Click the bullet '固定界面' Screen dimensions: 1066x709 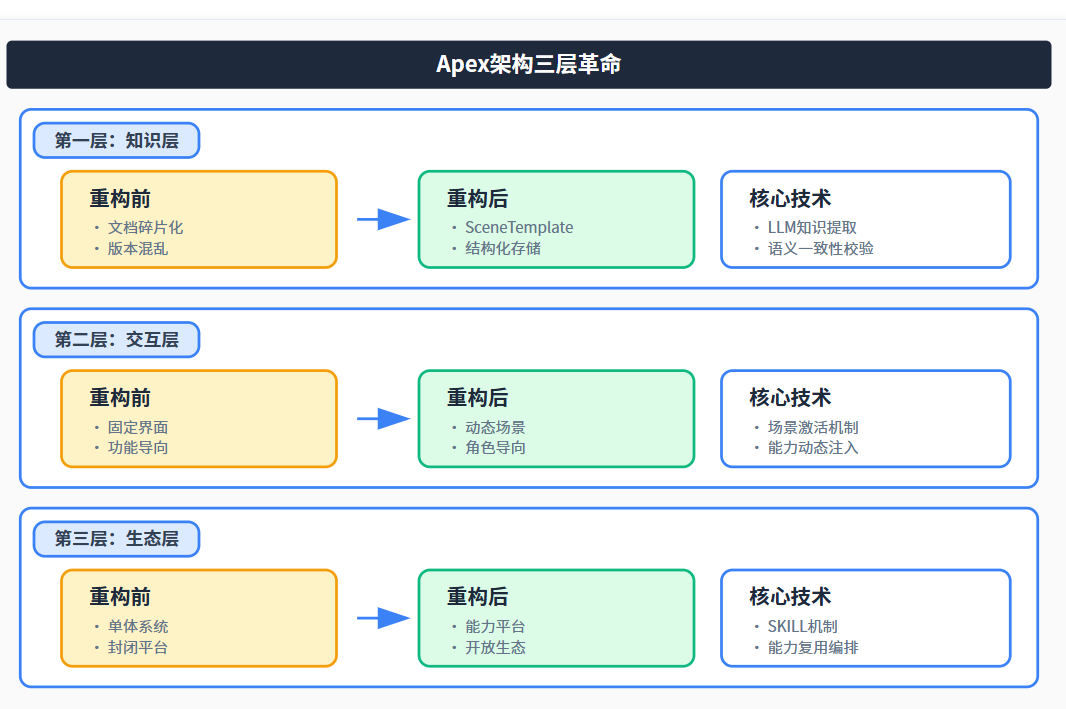pos(137,428)
